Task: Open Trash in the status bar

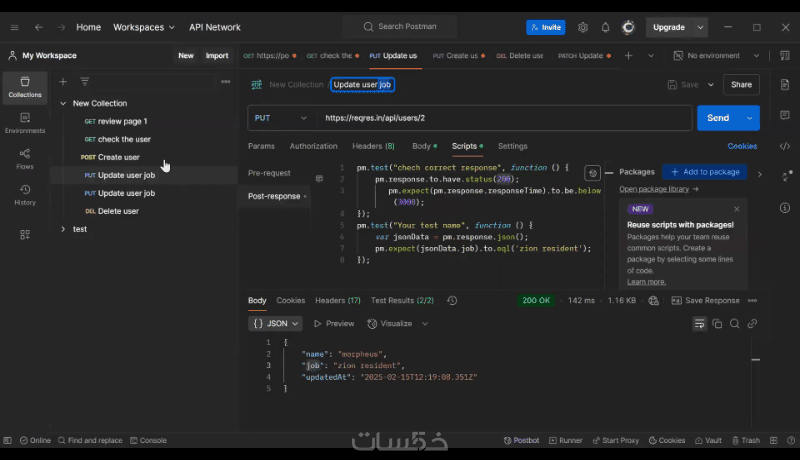Action: click(746, 441)
